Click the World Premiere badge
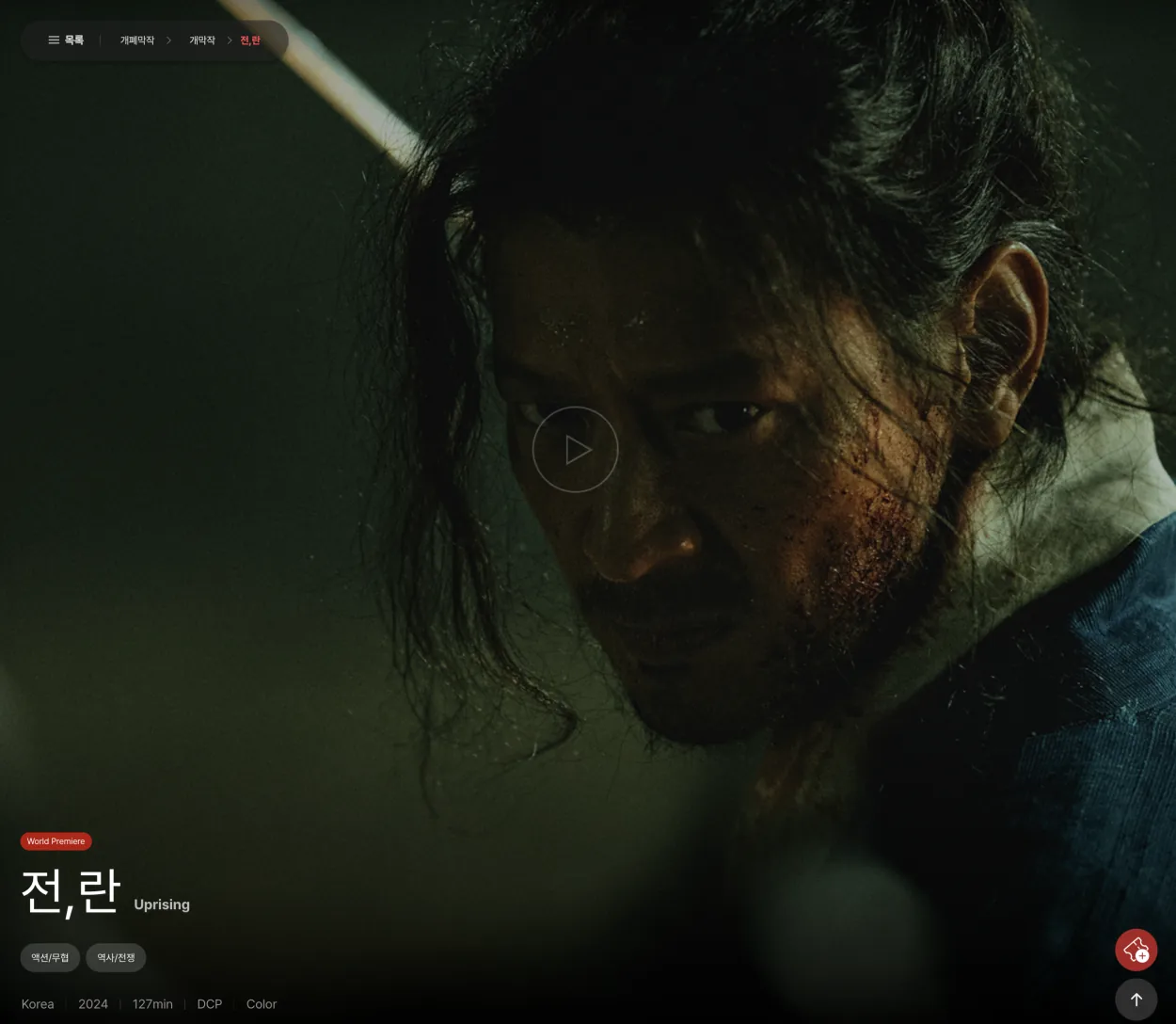 [x=56, y=841]
